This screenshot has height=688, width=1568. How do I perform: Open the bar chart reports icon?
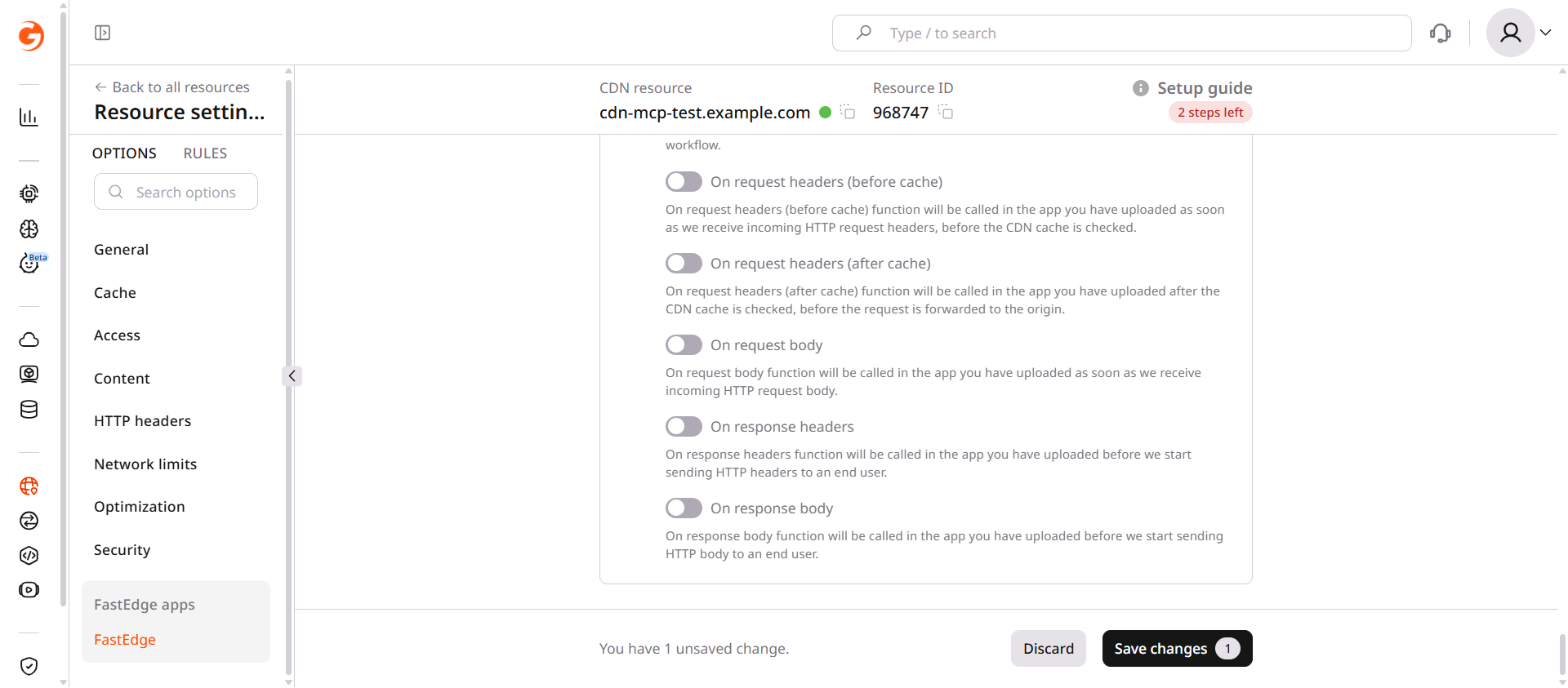pyautogui.click(x=29, y=118)
